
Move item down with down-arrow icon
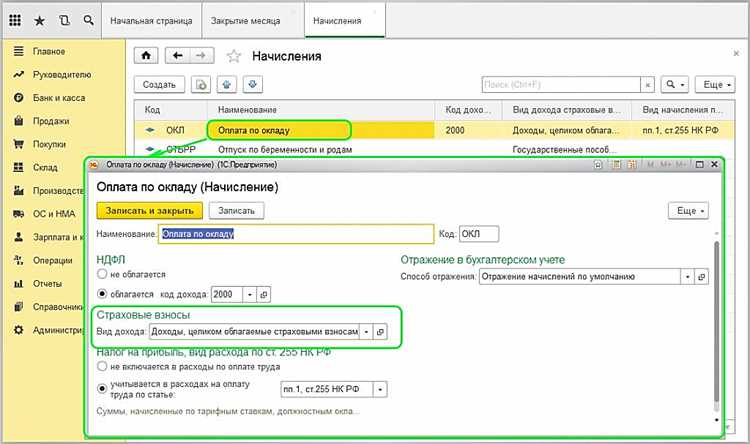coord(253,85)
